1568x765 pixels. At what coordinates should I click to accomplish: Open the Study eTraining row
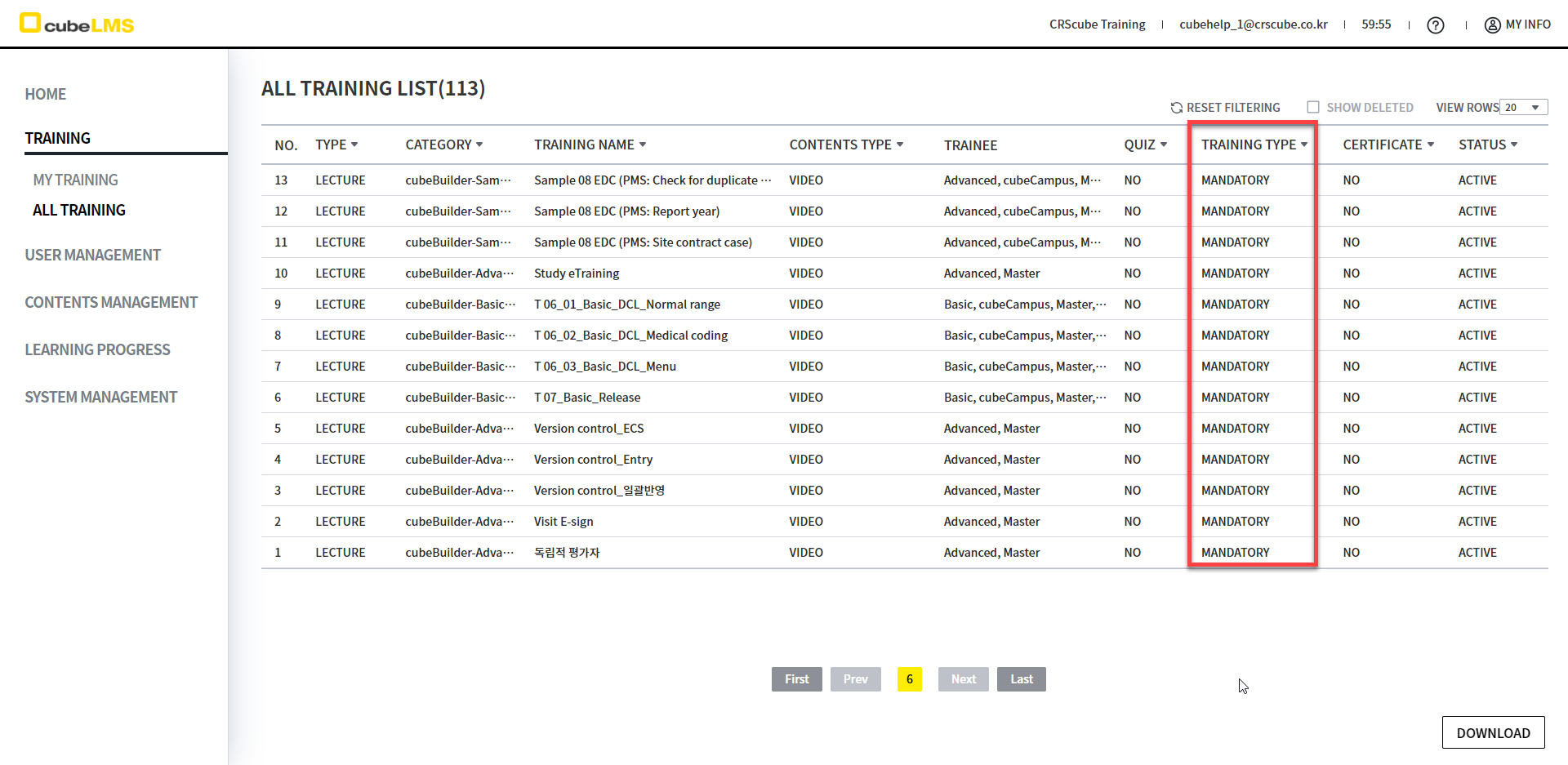[x=577, y=274]
